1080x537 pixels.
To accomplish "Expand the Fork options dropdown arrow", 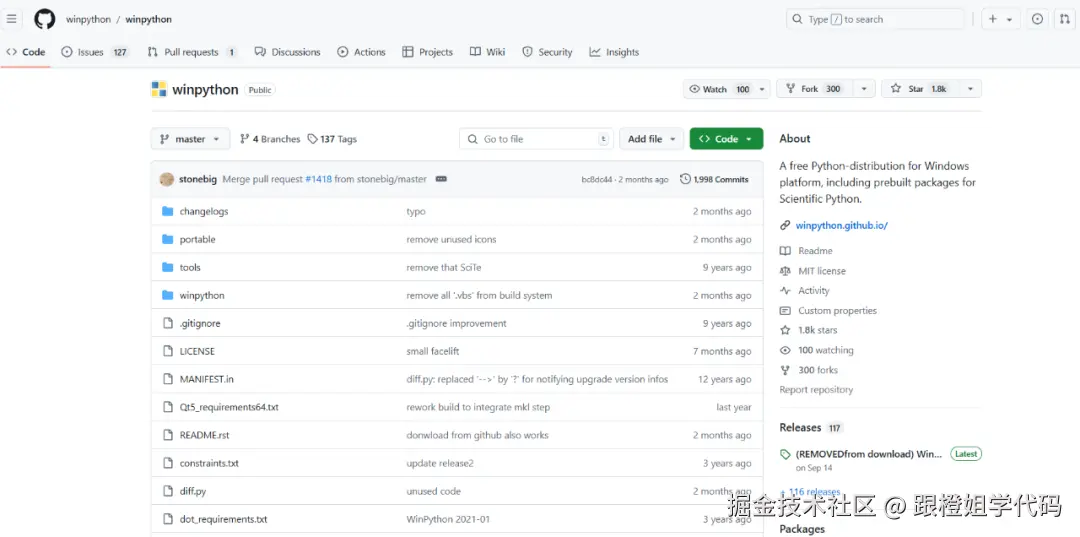I will (x=864, y=89).
